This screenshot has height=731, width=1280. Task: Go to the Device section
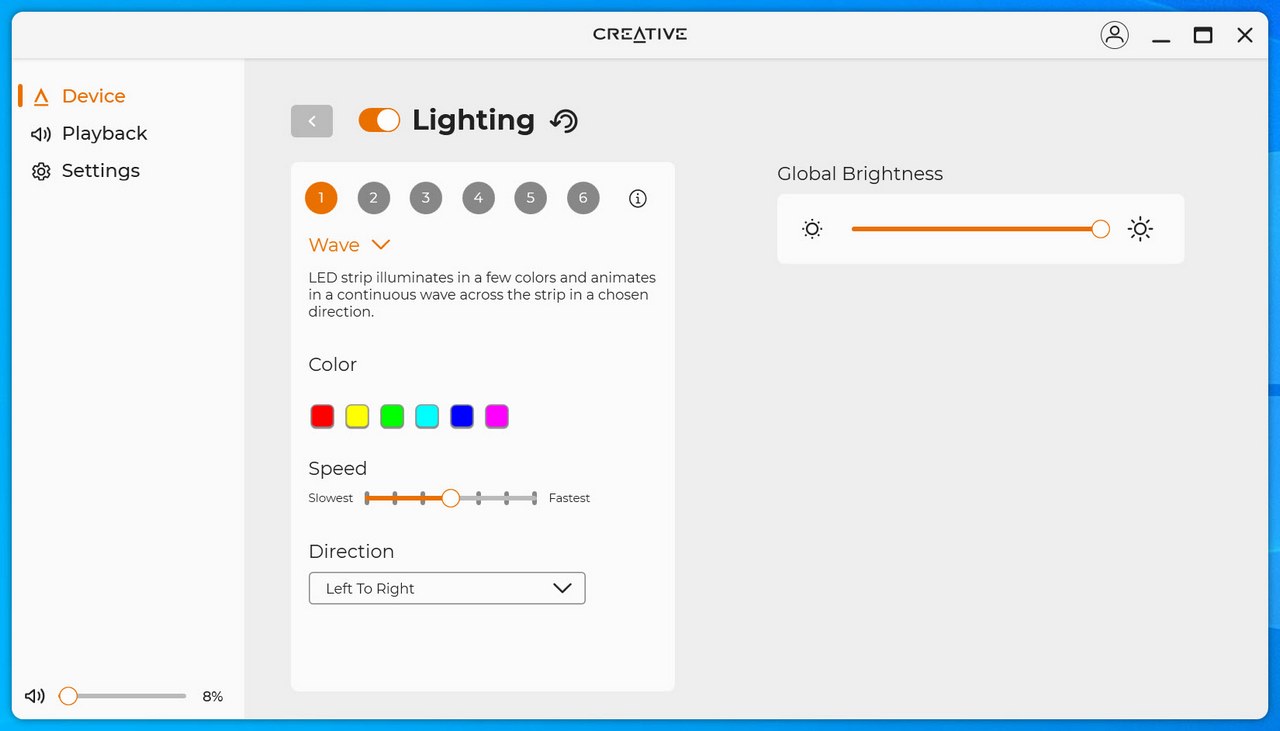tap(93, 96)
